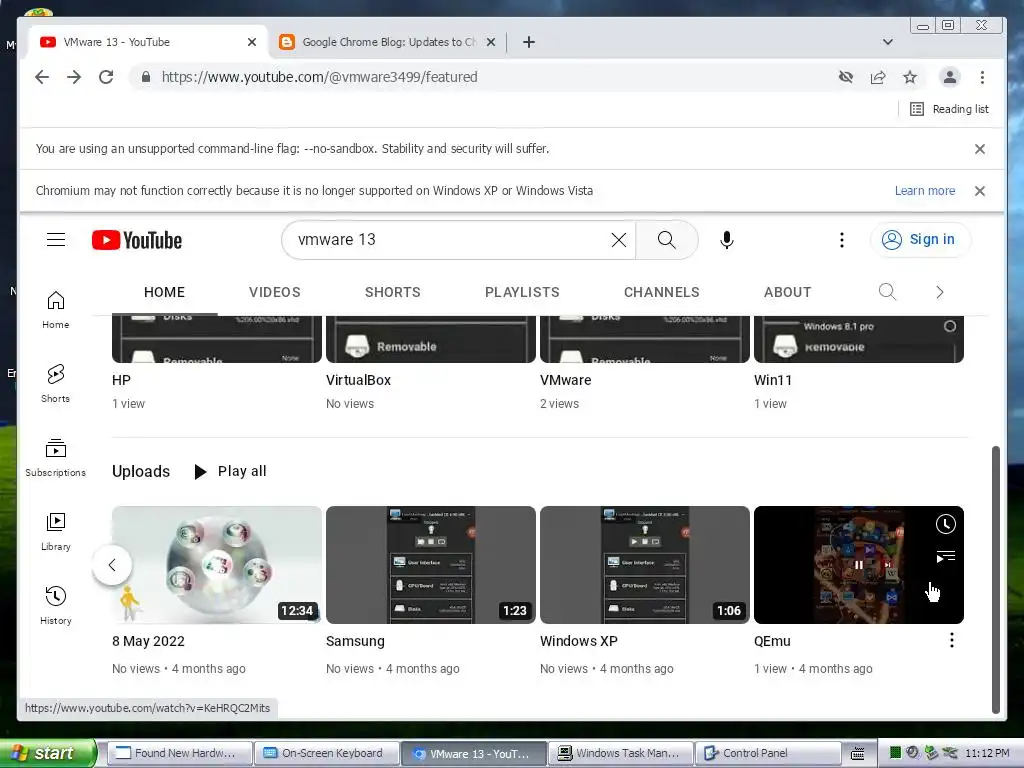1024x768 pixels.
Task: Switch to the SHORTS tab
Action: point(392,292)
